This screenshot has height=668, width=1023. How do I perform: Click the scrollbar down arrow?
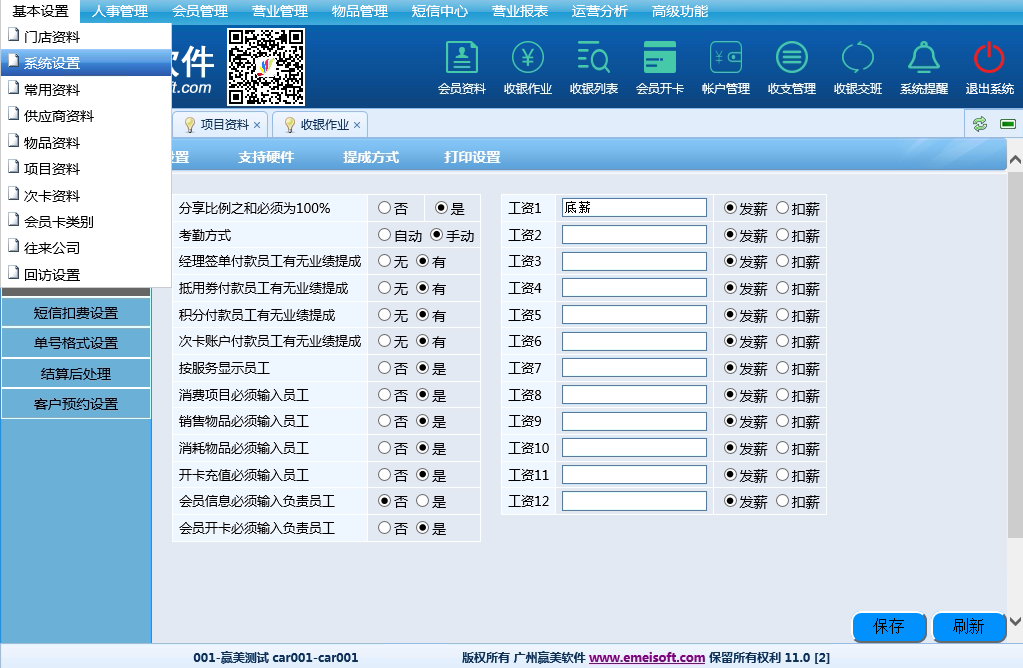[x=1015, y=621]
